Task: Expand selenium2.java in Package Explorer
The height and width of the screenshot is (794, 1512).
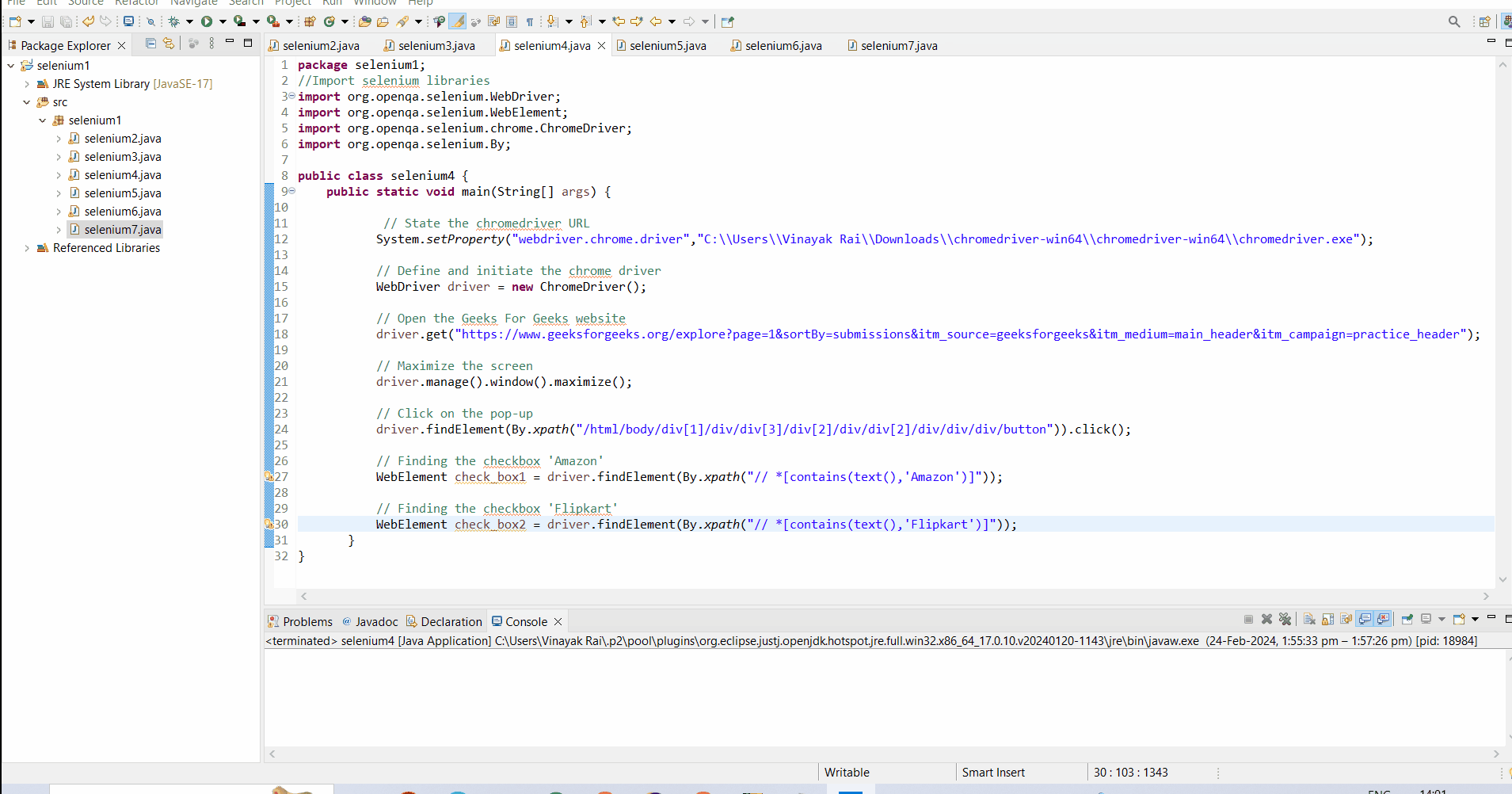Action: pos(59,139)
